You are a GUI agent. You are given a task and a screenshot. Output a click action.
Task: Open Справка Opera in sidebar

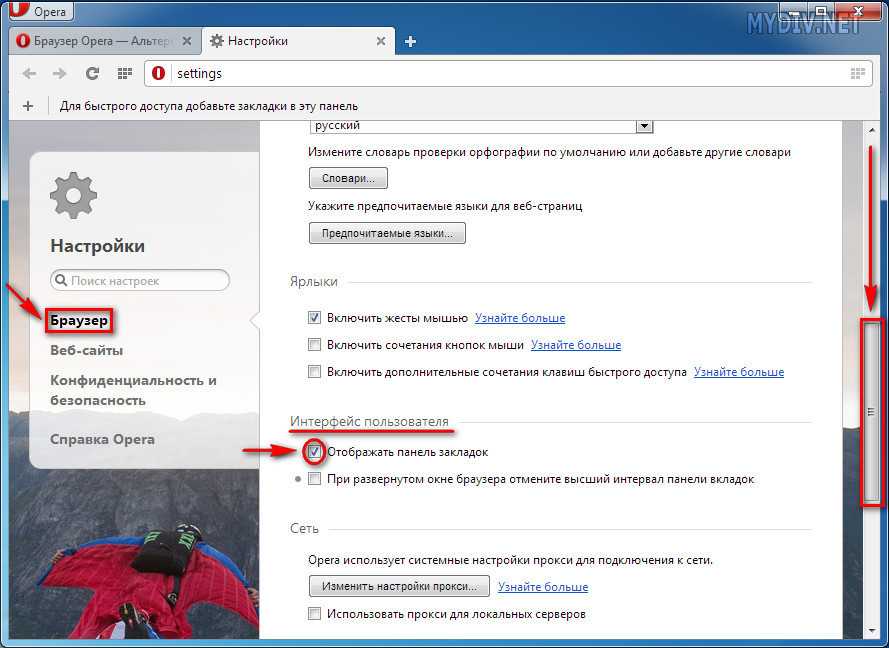(103, 439)
